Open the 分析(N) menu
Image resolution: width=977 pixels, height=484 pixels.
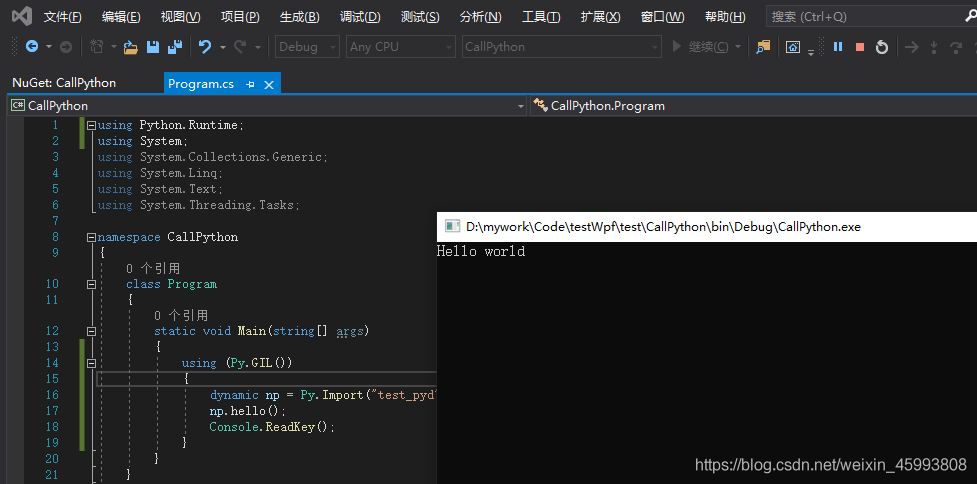pyautogui.click(x=480, y=17)
